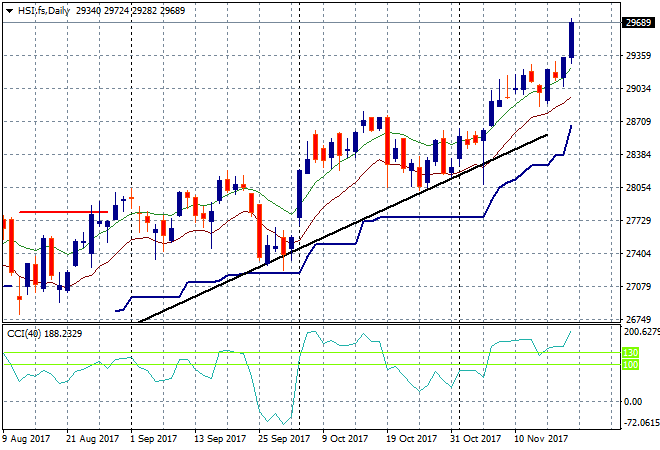
Task: Click the CCI level marker 130
Action: pos(630,352)
